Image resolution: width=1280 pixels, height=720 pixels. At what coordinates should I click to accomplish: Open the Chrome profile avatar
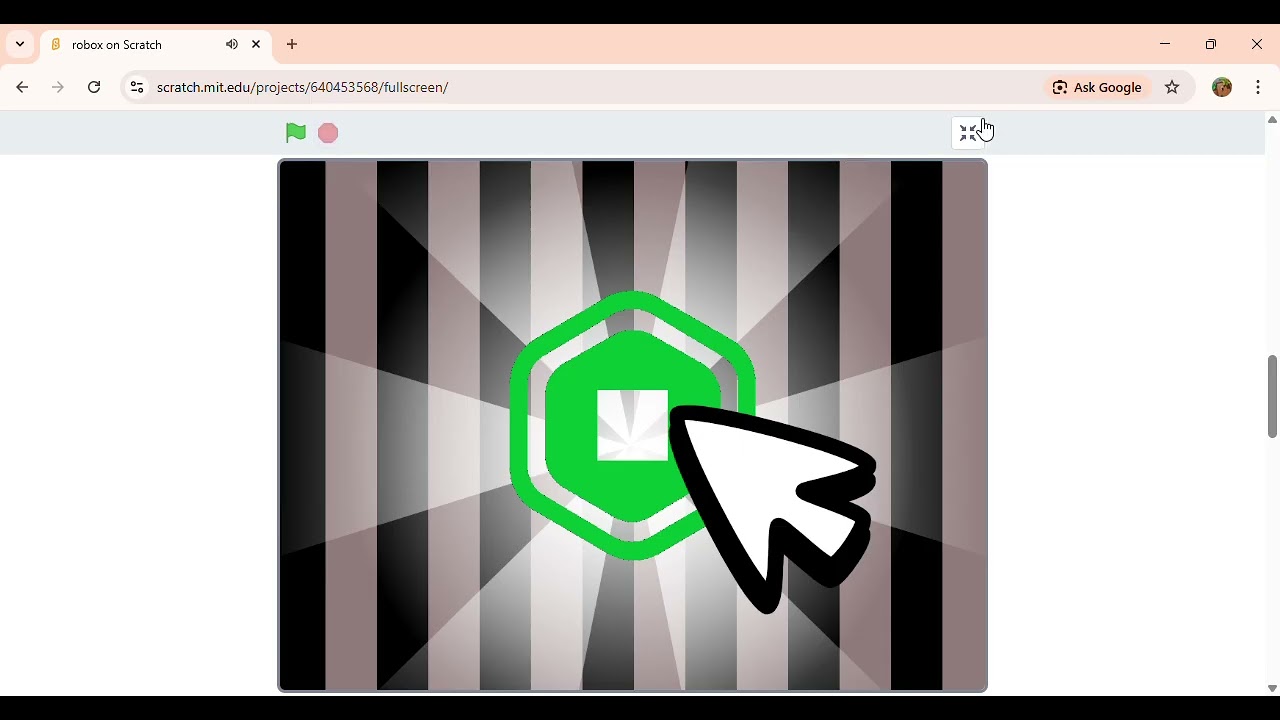(x=1222, y=87)
